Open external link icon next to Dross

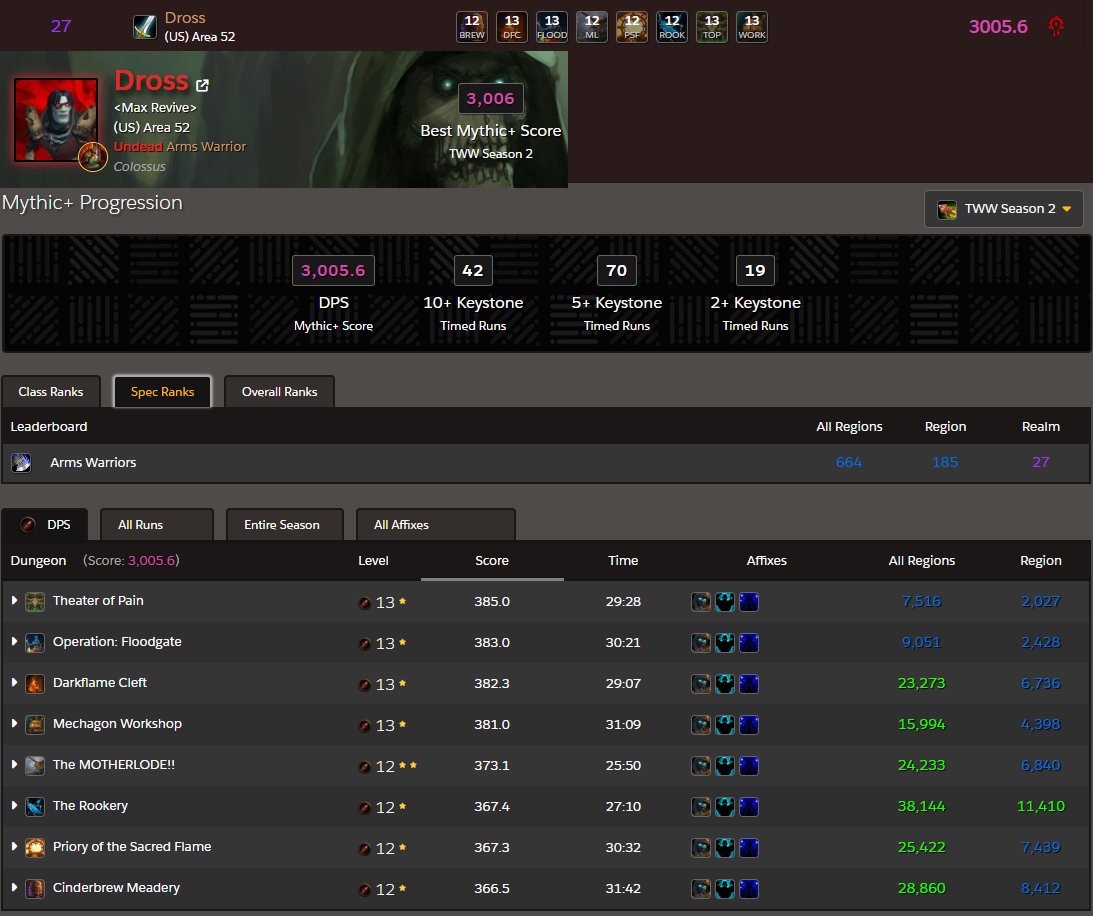tap(202, 85)
